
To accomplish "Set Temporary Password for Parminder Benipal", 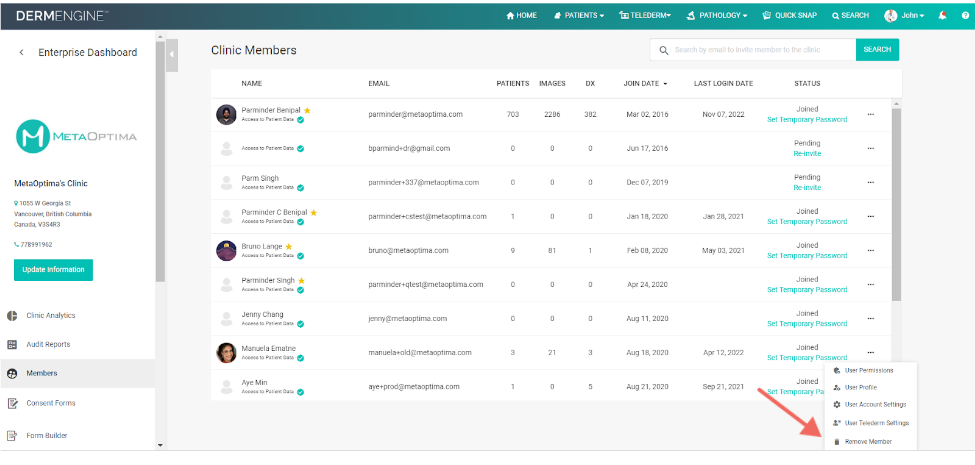I will [807, 119].
